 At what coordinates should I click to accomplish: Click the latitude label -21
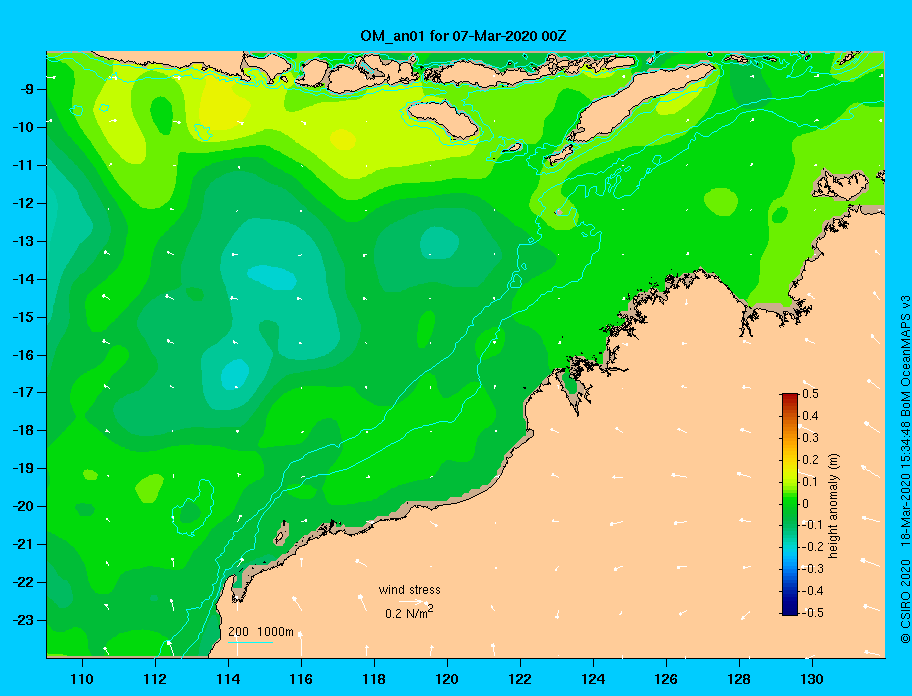23,544
